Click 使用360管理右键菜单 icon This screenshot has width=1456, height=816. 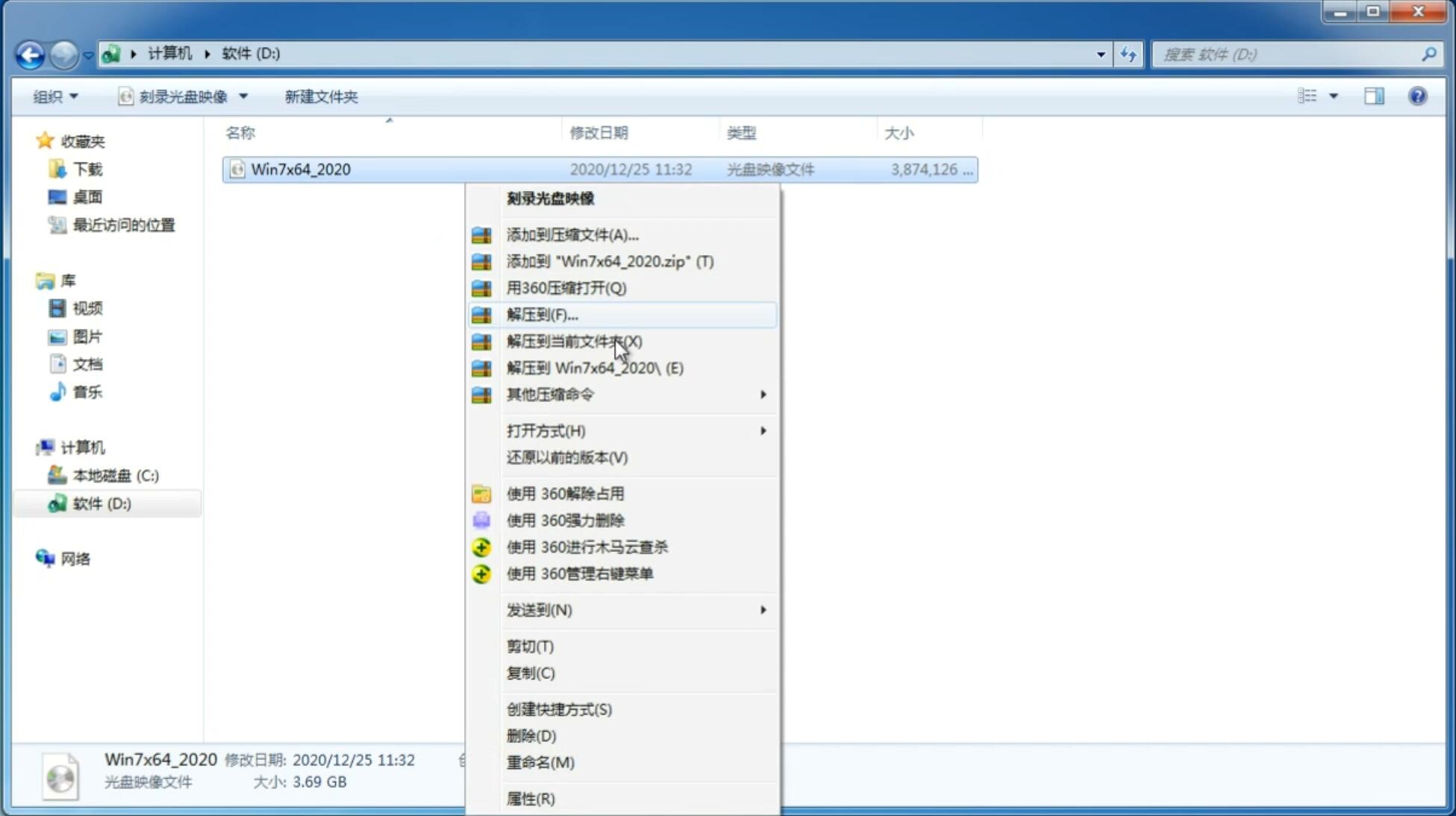point(481,573)
